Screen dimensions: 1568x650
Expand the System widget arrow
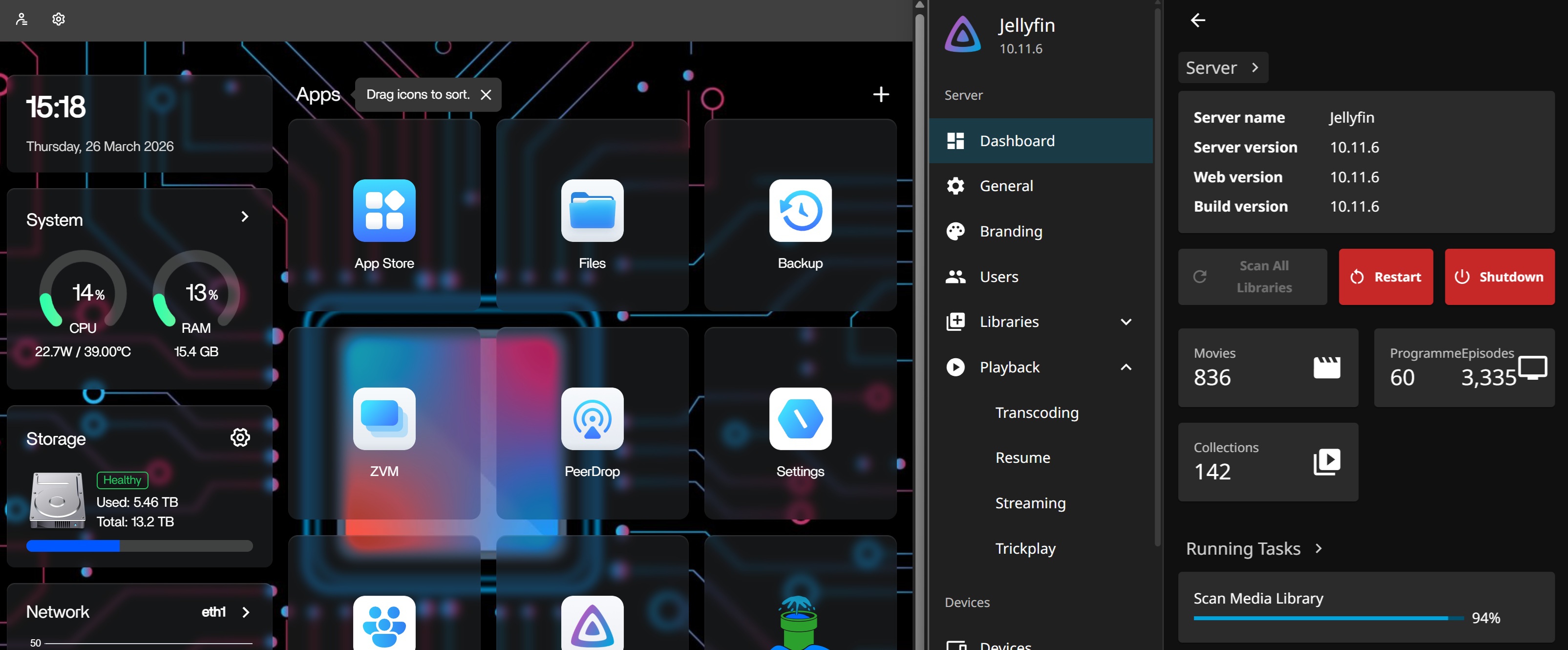(x=245, y=217)
